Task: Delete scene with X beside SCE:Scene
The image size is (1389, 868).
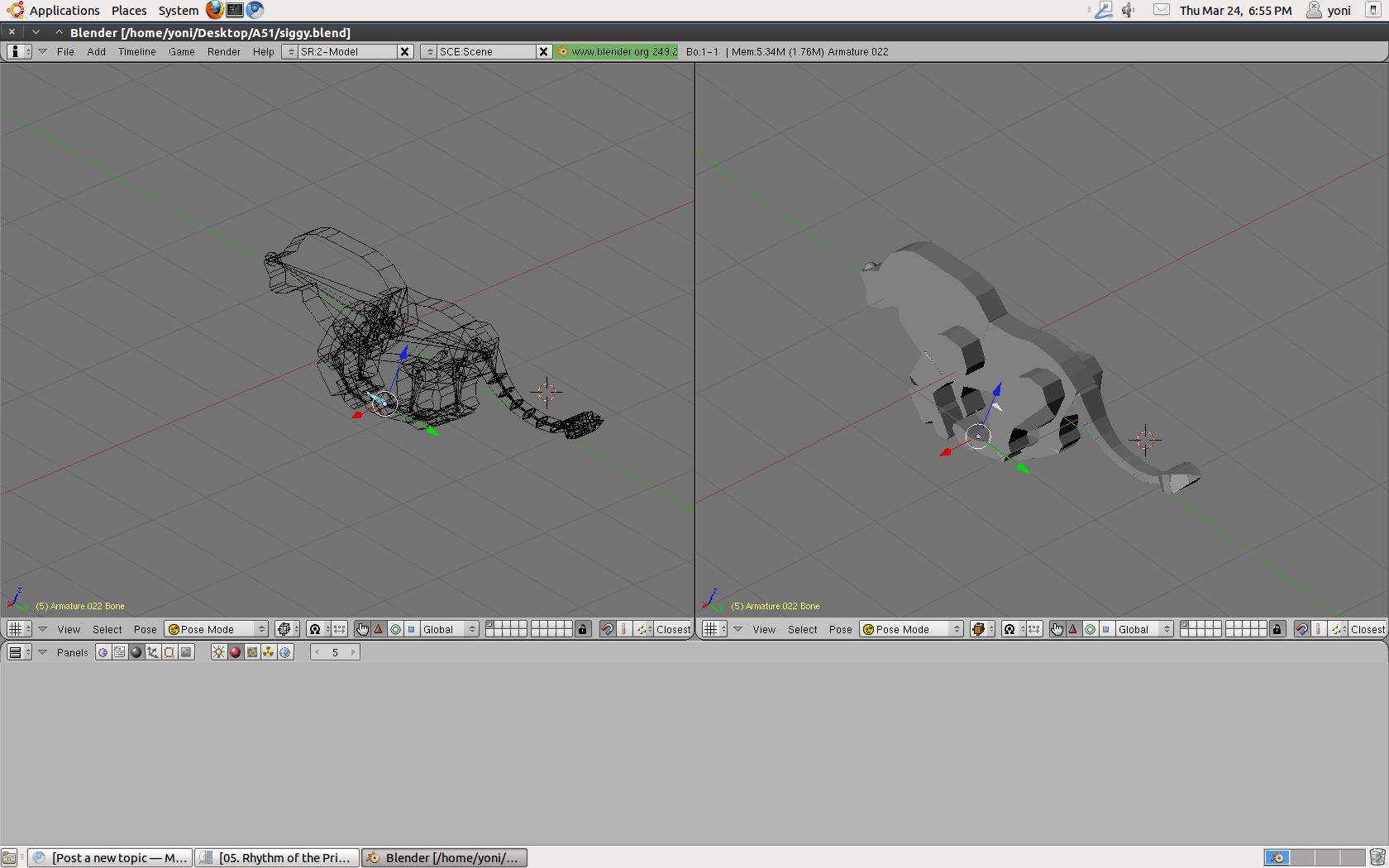Action: 543,51
